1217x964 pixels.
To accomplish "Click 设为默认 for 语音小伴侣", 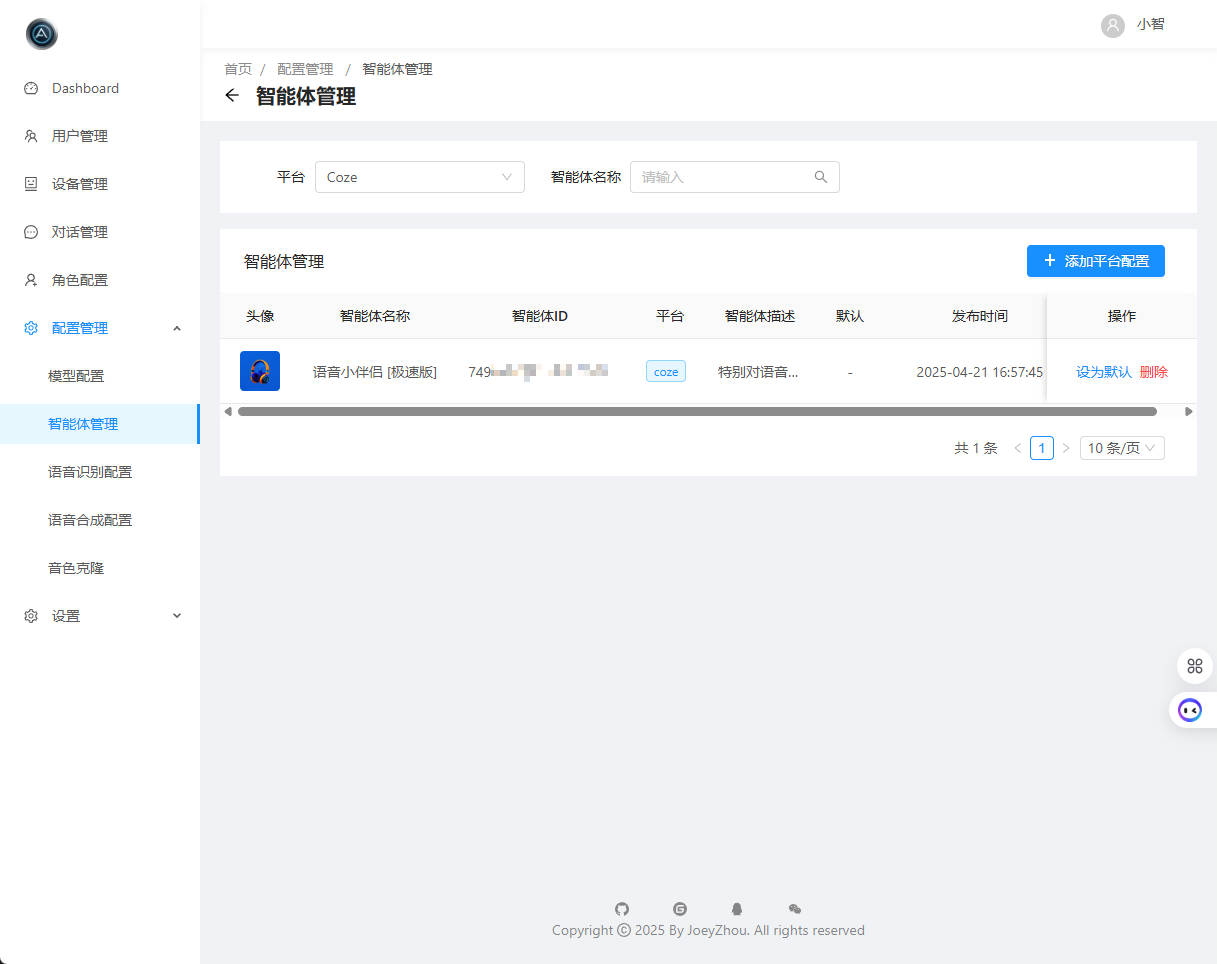I will pos(1103,372).
